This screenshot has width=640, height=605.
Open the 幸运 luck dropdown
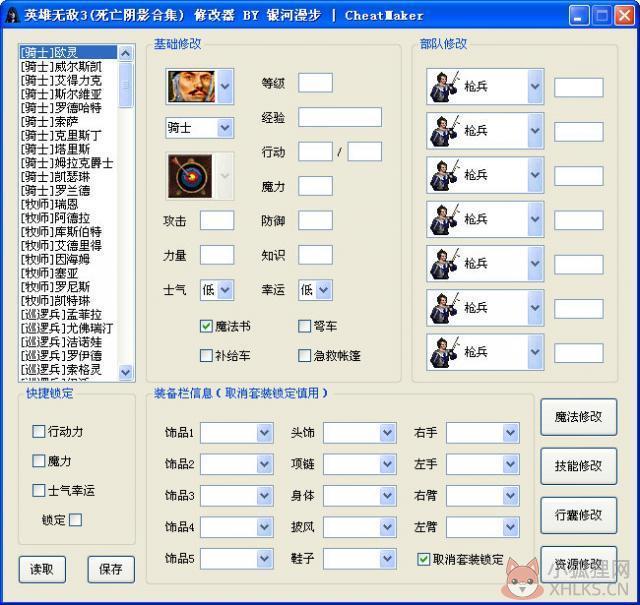coord(324,290)
